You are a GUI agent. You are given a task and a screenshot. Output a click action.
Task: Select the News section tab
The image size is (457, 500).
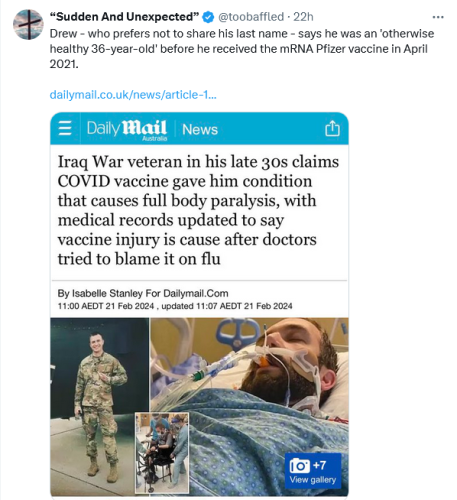point(200,129)
